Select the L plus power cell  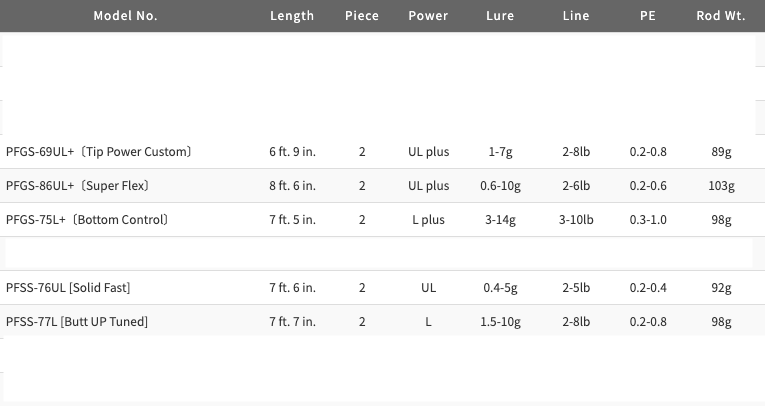click(x=428, y=220)
